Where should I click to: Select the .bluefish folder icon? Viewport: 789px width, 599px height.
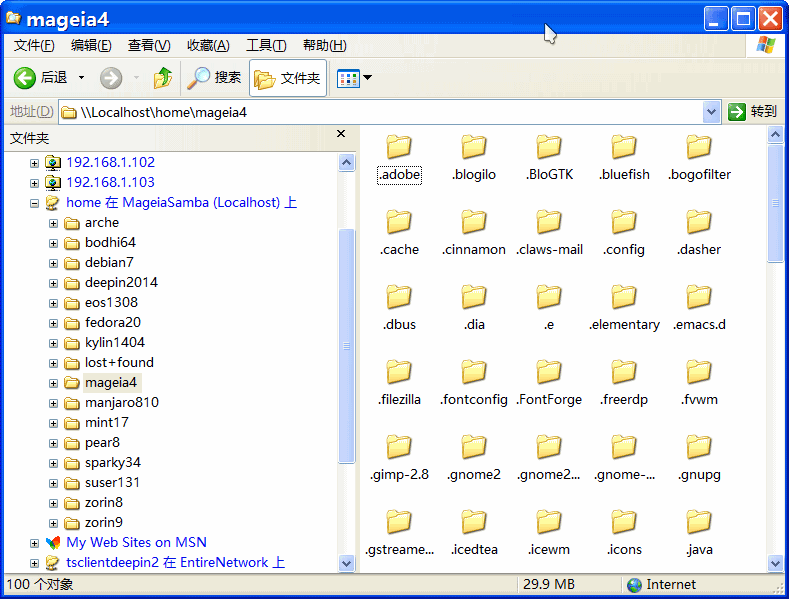pyautogui.click(x=624, y=146)
